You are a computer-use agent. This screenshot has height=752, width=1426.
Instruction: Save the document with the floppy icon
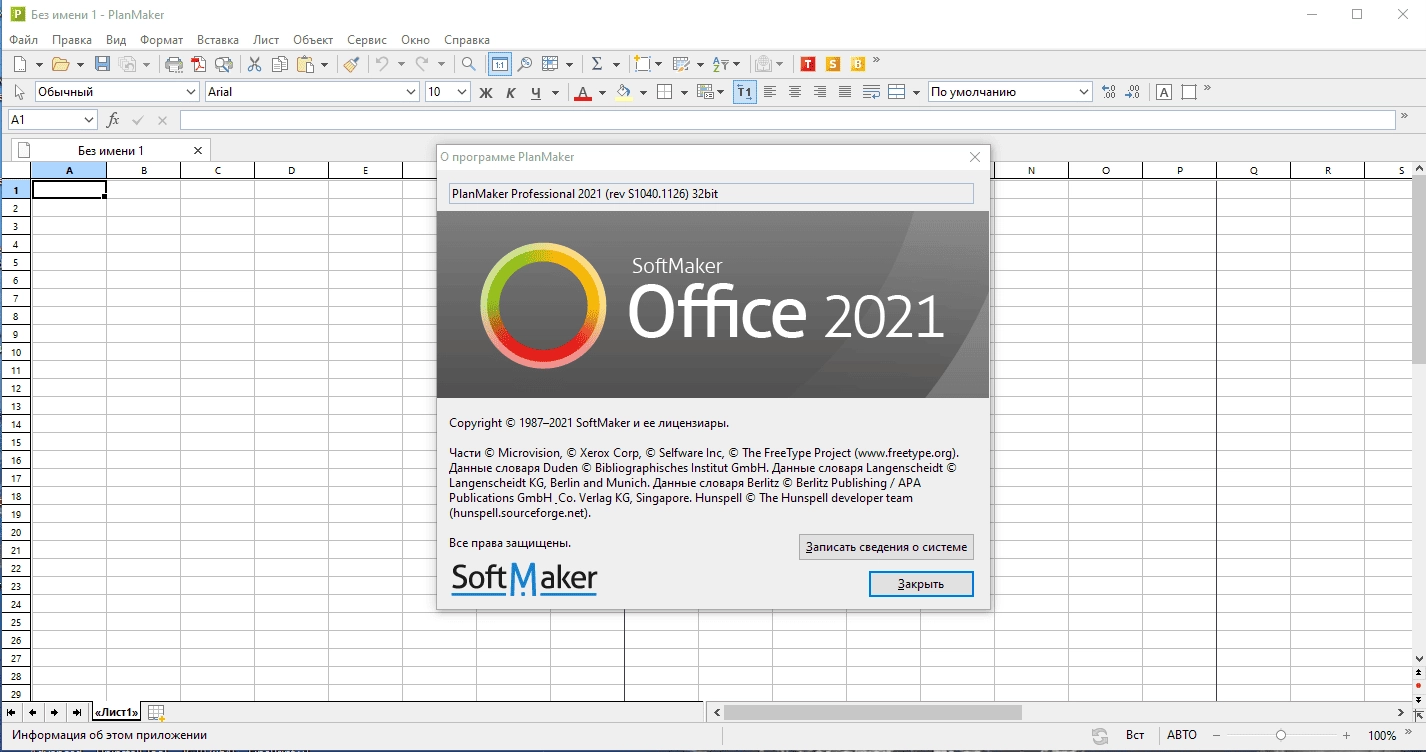click(x=102, y=64)
